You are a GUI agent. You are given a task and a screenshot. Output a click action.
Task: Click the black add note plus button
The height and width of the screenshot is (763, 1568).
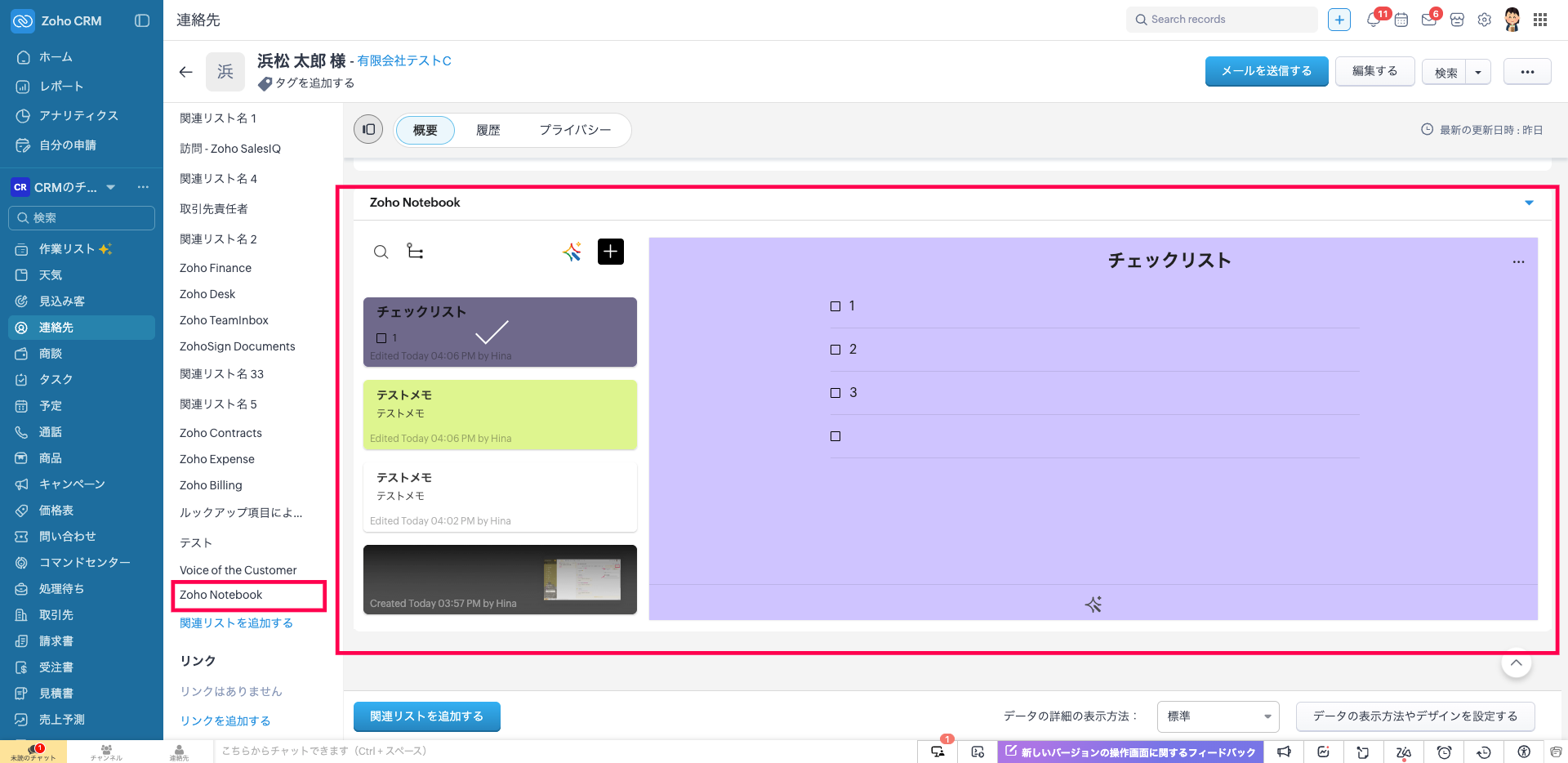610,252
